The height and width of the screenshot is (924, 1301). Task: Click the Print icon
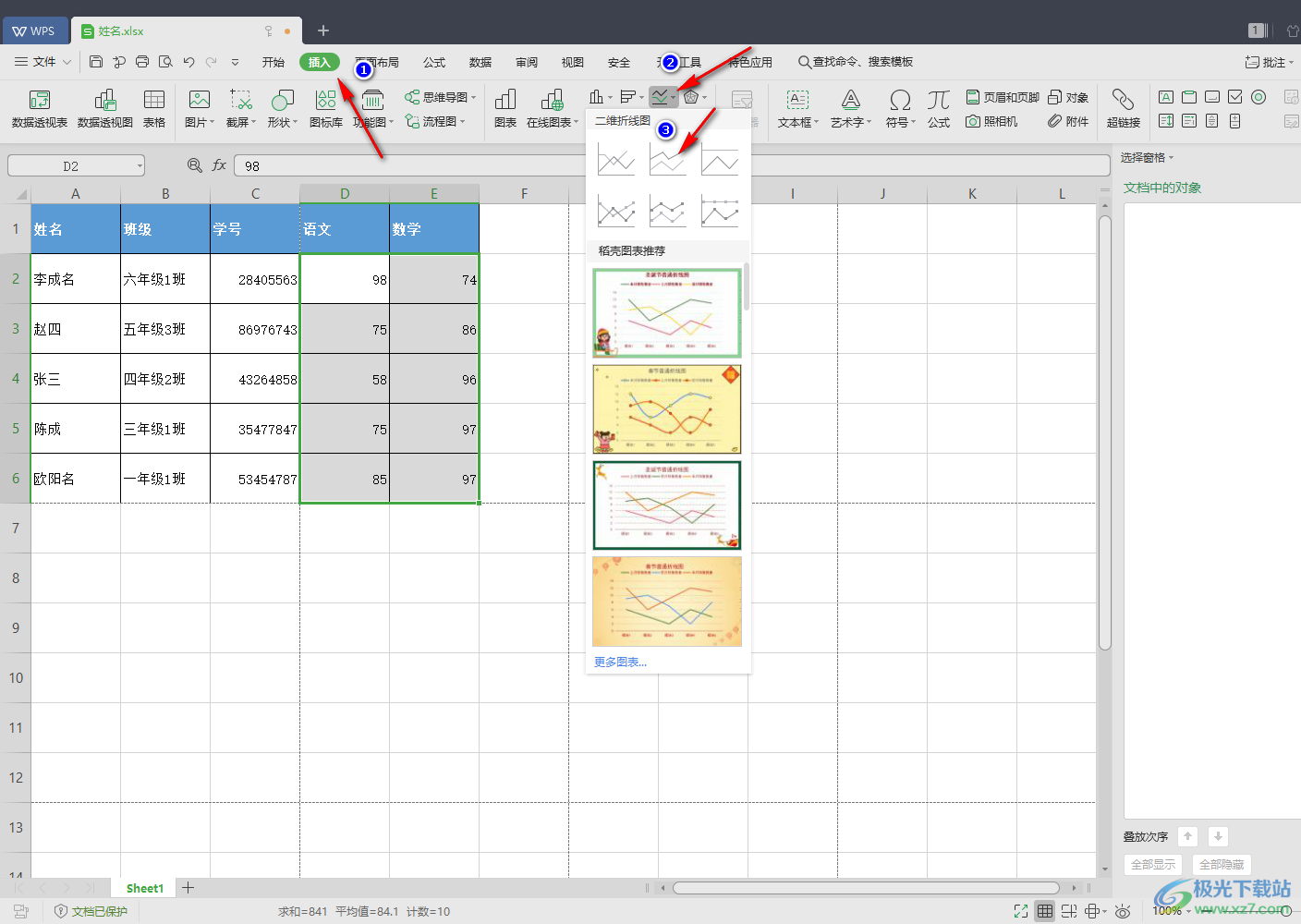click(142, 62)
